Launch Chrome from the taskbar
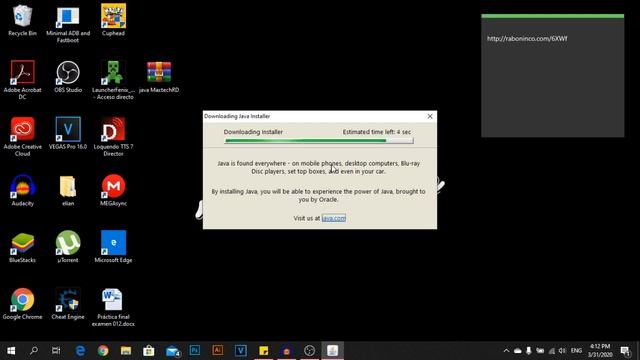 (x=103, y=350)
